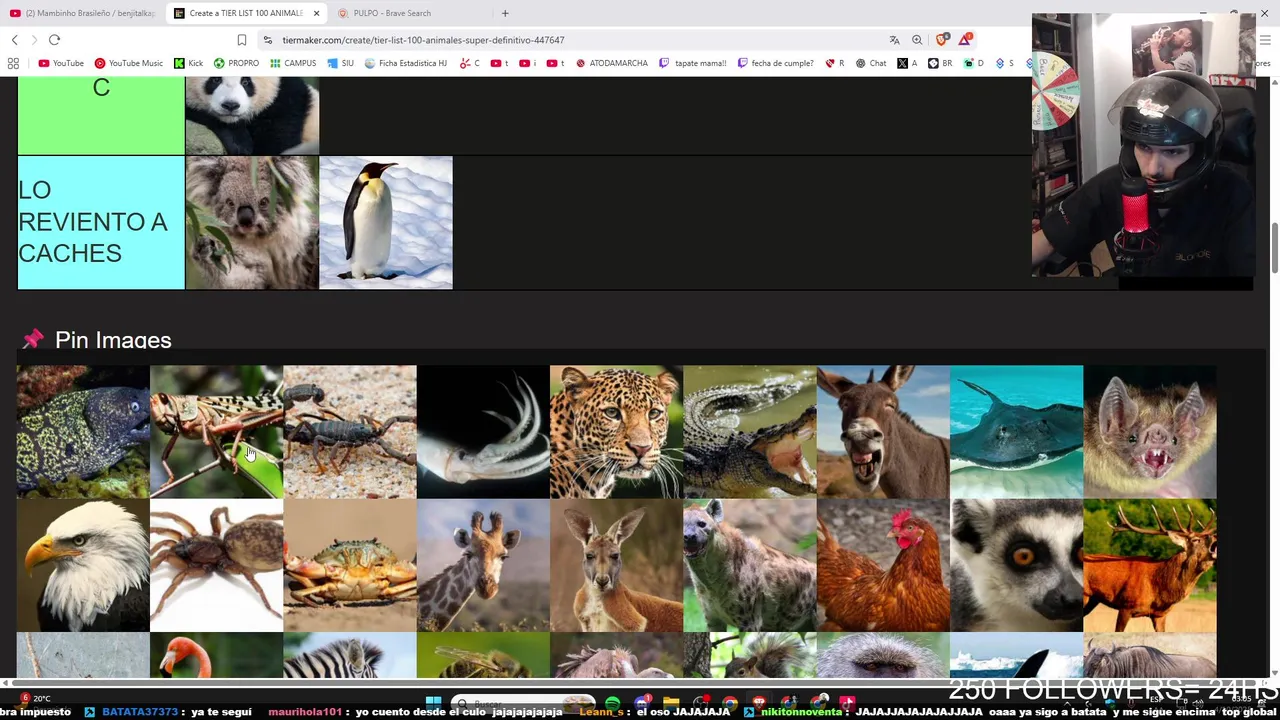Open the CAMPUS bookmark
This screenshot has height=720, width=1280.
click(x=293, y=63)
